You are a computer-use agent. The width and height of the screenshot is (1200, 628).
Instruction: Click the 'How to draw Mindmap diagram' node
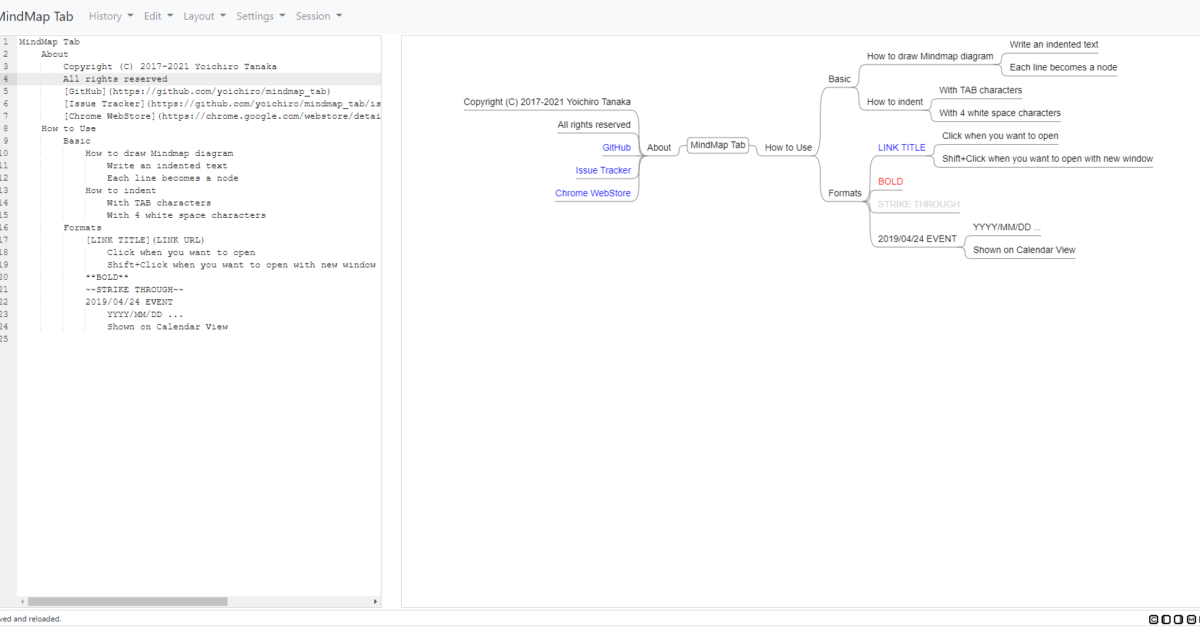click(930, 56)
